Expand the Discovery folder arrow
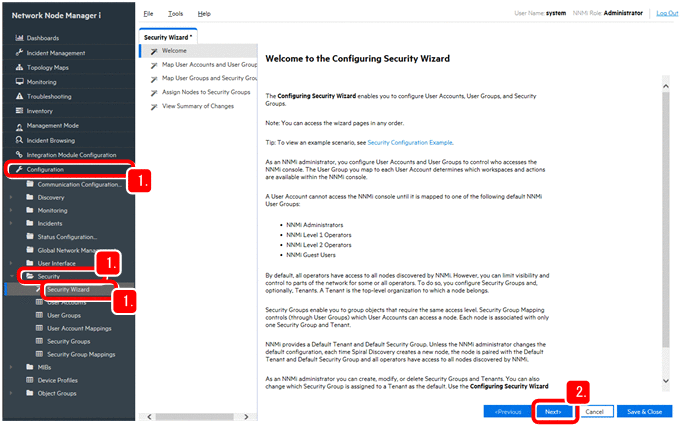This screenshot has height=428, width=685. coord(11,197)
